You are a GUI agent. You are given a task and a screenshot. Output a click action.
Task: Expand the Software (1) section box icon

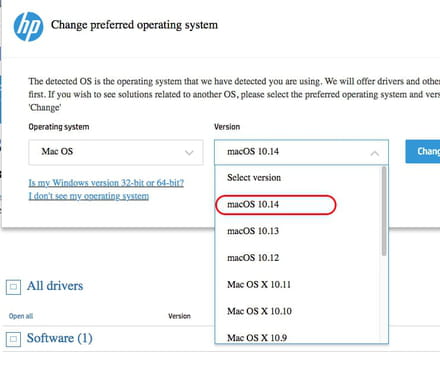[13, 339]
